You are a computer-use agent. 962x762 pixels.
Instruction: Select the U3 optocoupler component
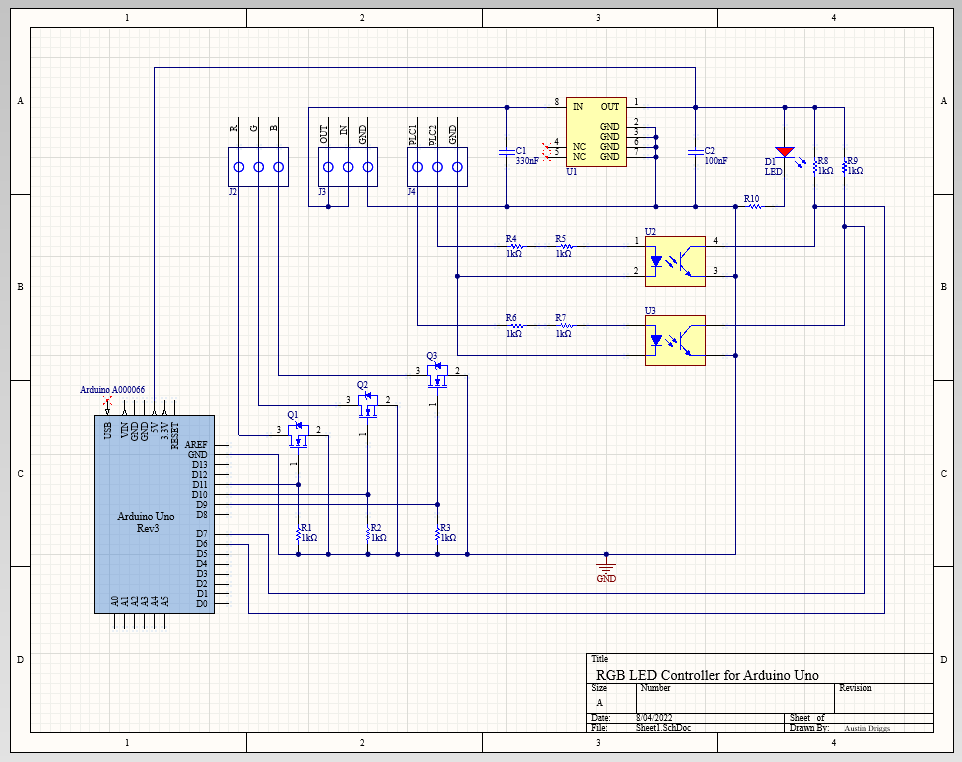click(x=674, y=340)
